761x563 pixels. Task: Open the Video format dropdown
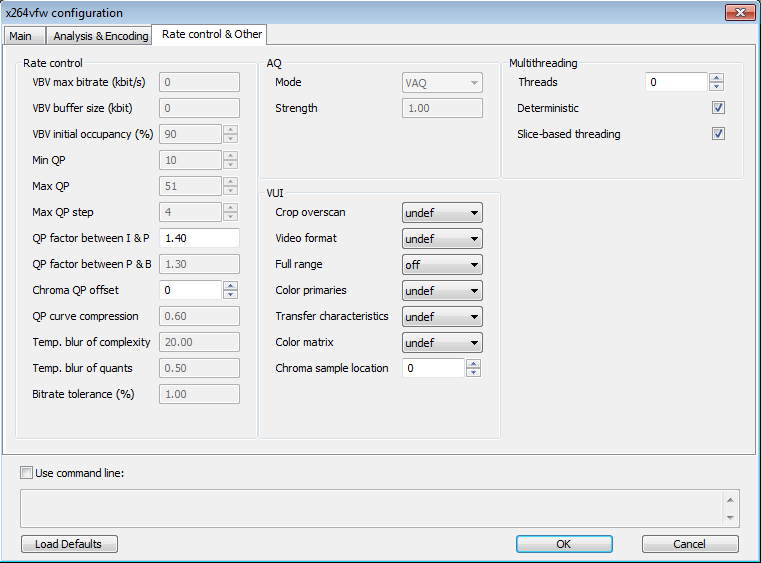click(x=442, y=239)
